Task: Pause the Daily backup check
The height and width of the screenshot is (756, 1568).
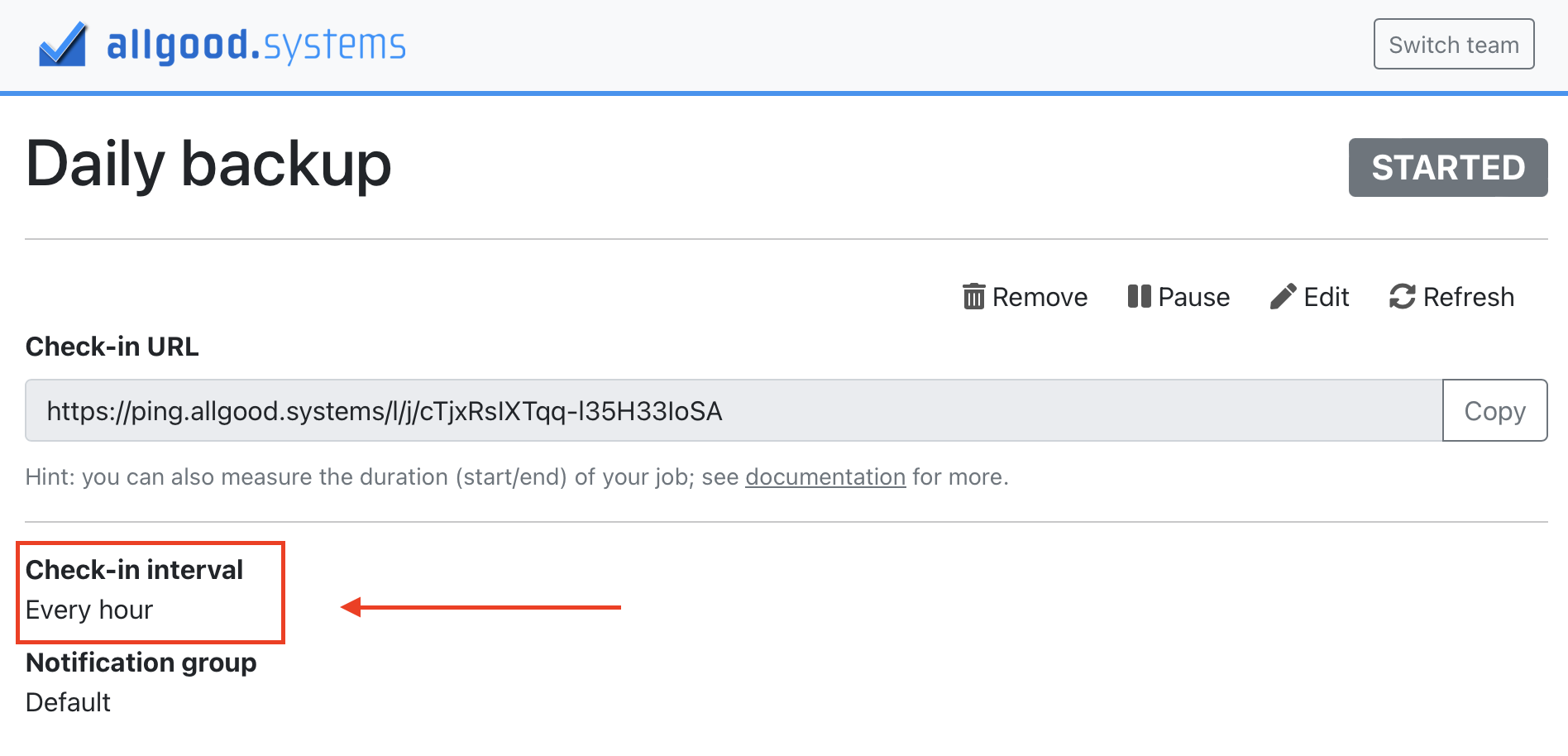Action: (1179, 297)
